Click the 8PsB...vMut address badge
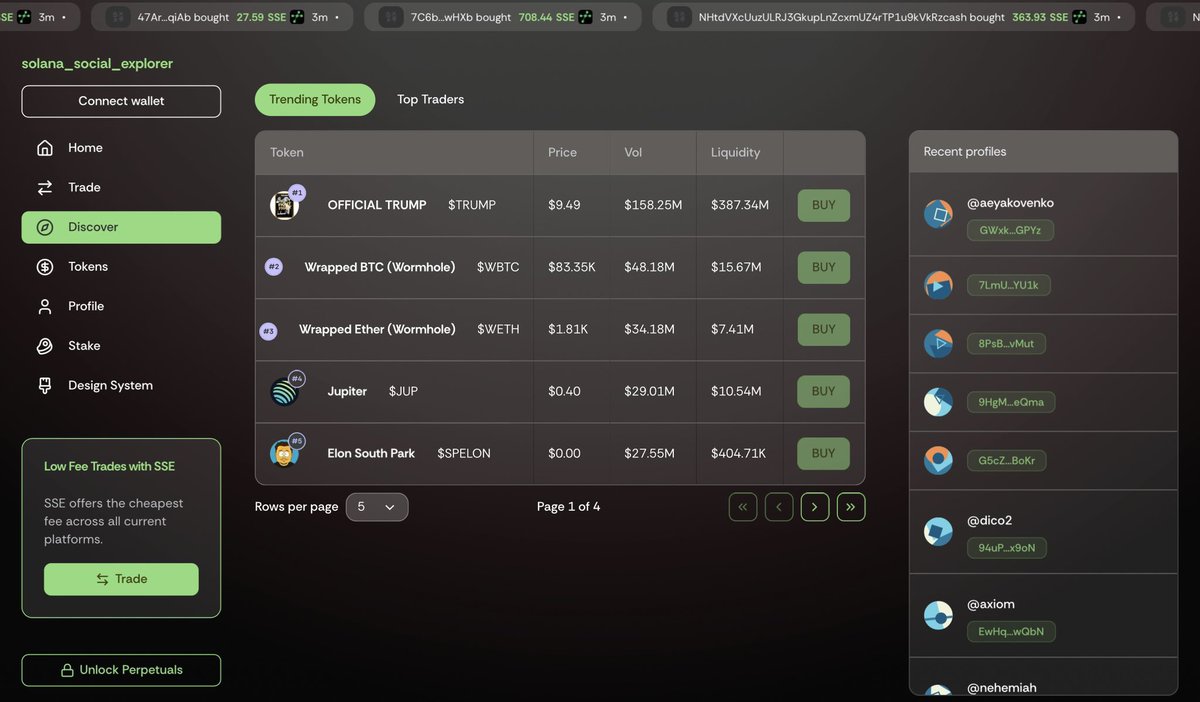This screenshot has width=1200, height=702. (1006, 344)
